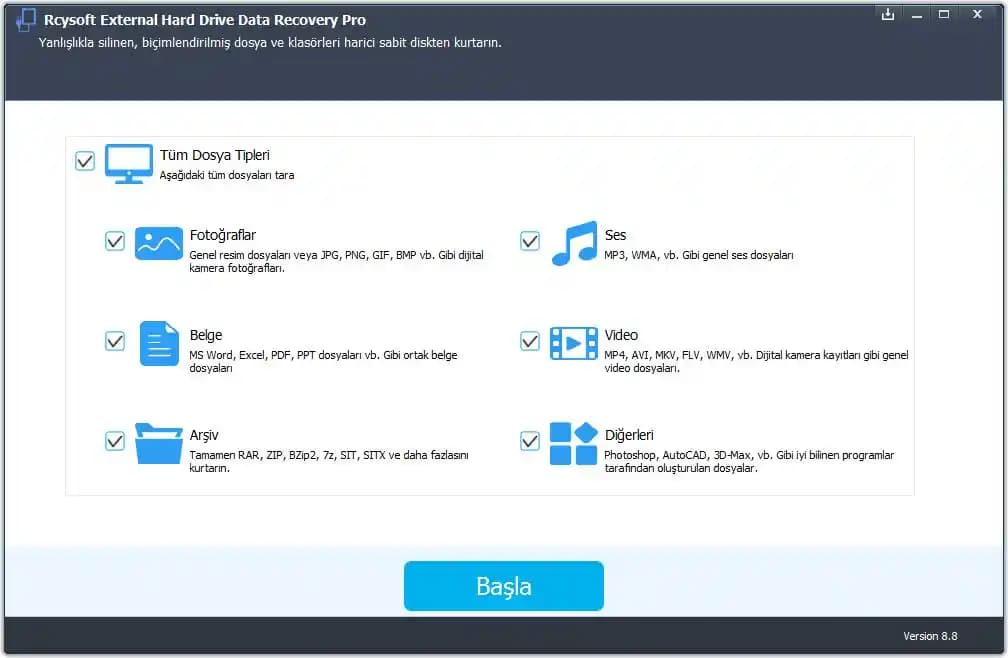Select the Fotoğraflar picture icon
This screenshot has height=658, width=1008.
[x=159, y=243]
